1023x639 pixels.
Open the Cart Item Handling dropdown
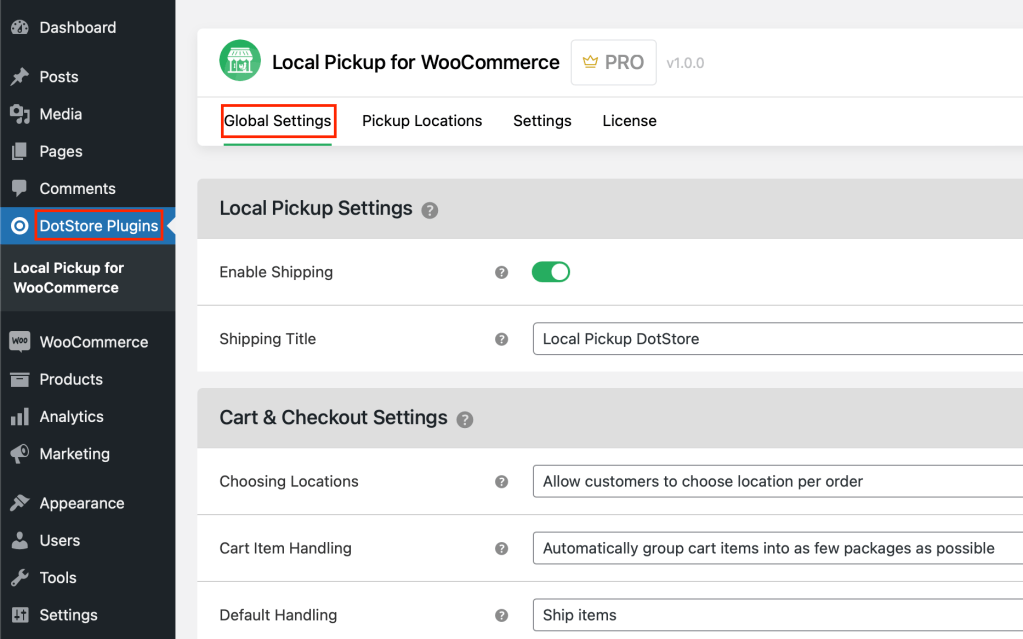tap(778, 548)
